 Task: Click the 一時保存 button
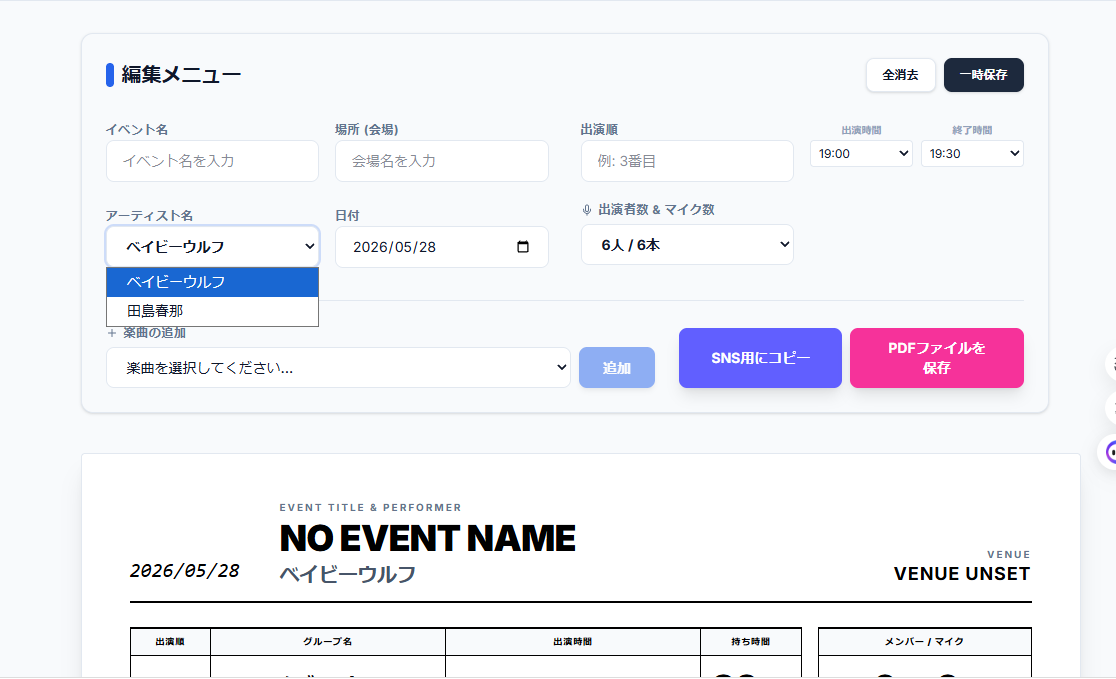[984, 75]
